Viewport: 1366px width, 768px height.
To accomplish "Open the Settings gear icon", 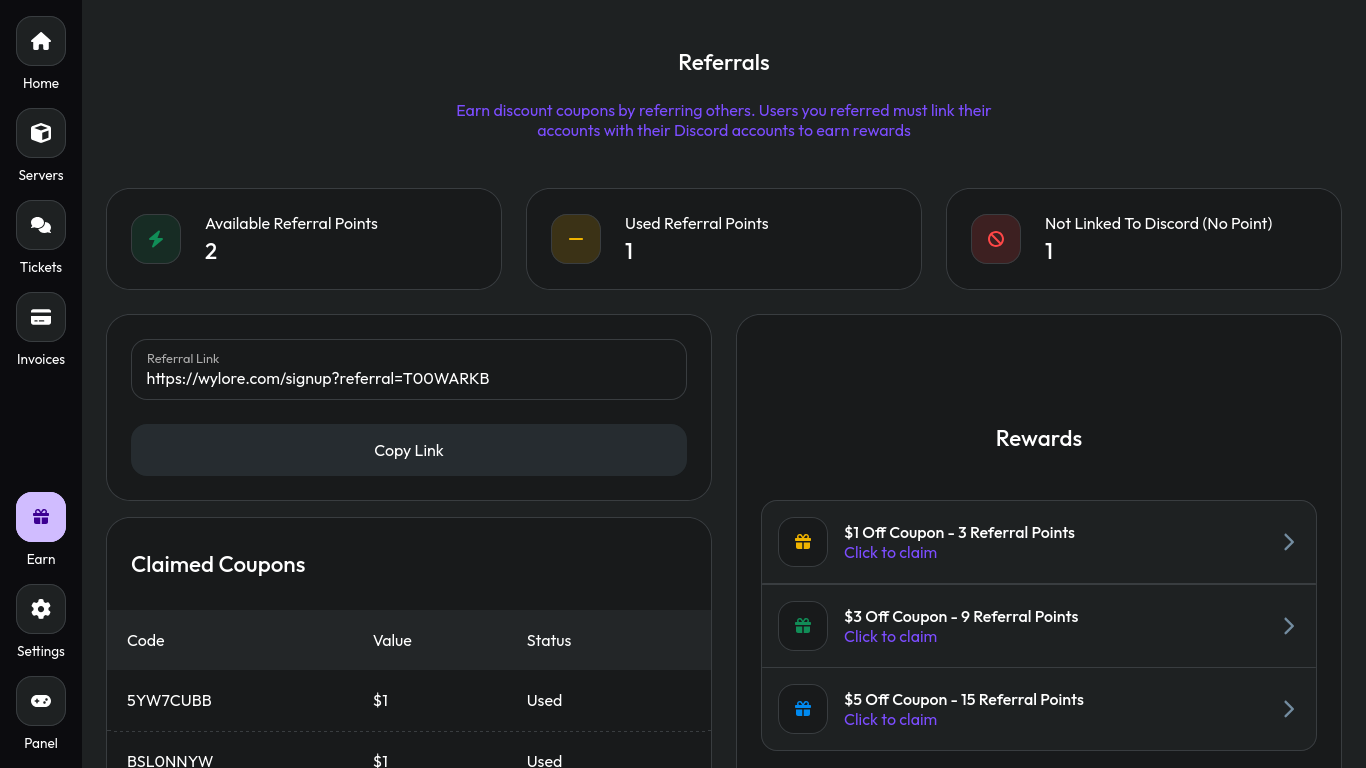I will pyautogui.click(x=41, y=609).
